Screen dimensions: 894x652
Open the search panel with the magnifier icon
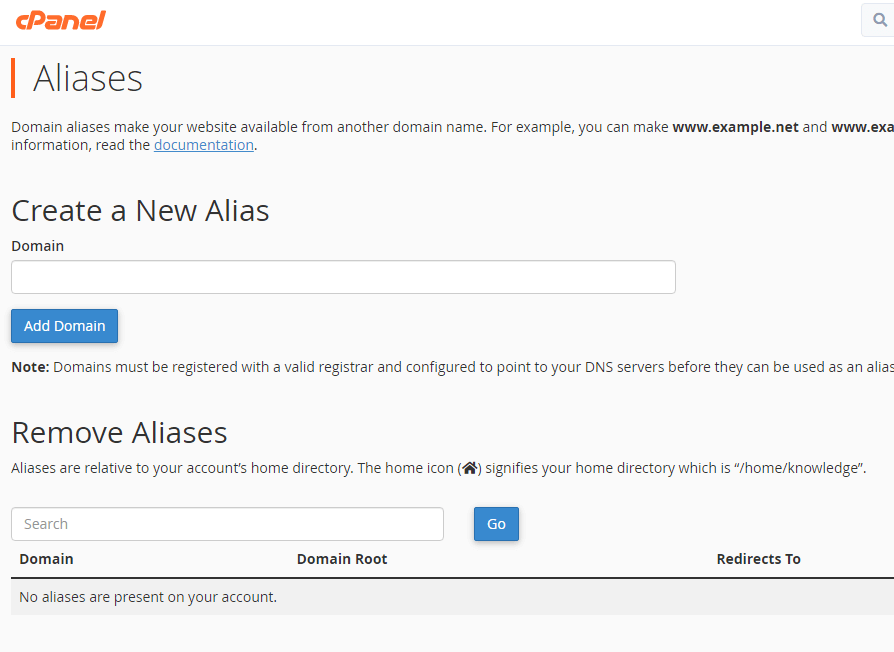tap(878, 19)
